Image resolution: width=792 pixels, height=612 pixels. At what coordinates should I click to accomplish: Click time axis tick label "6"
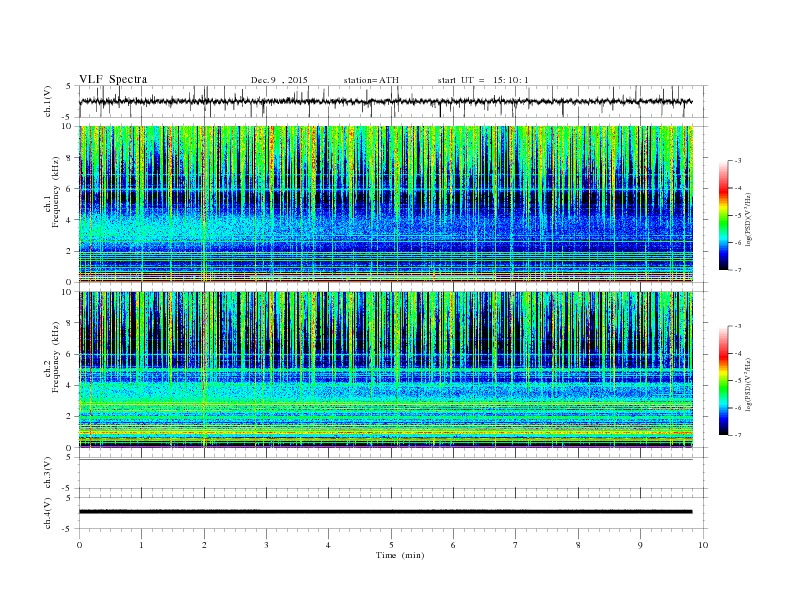point(453,545)
